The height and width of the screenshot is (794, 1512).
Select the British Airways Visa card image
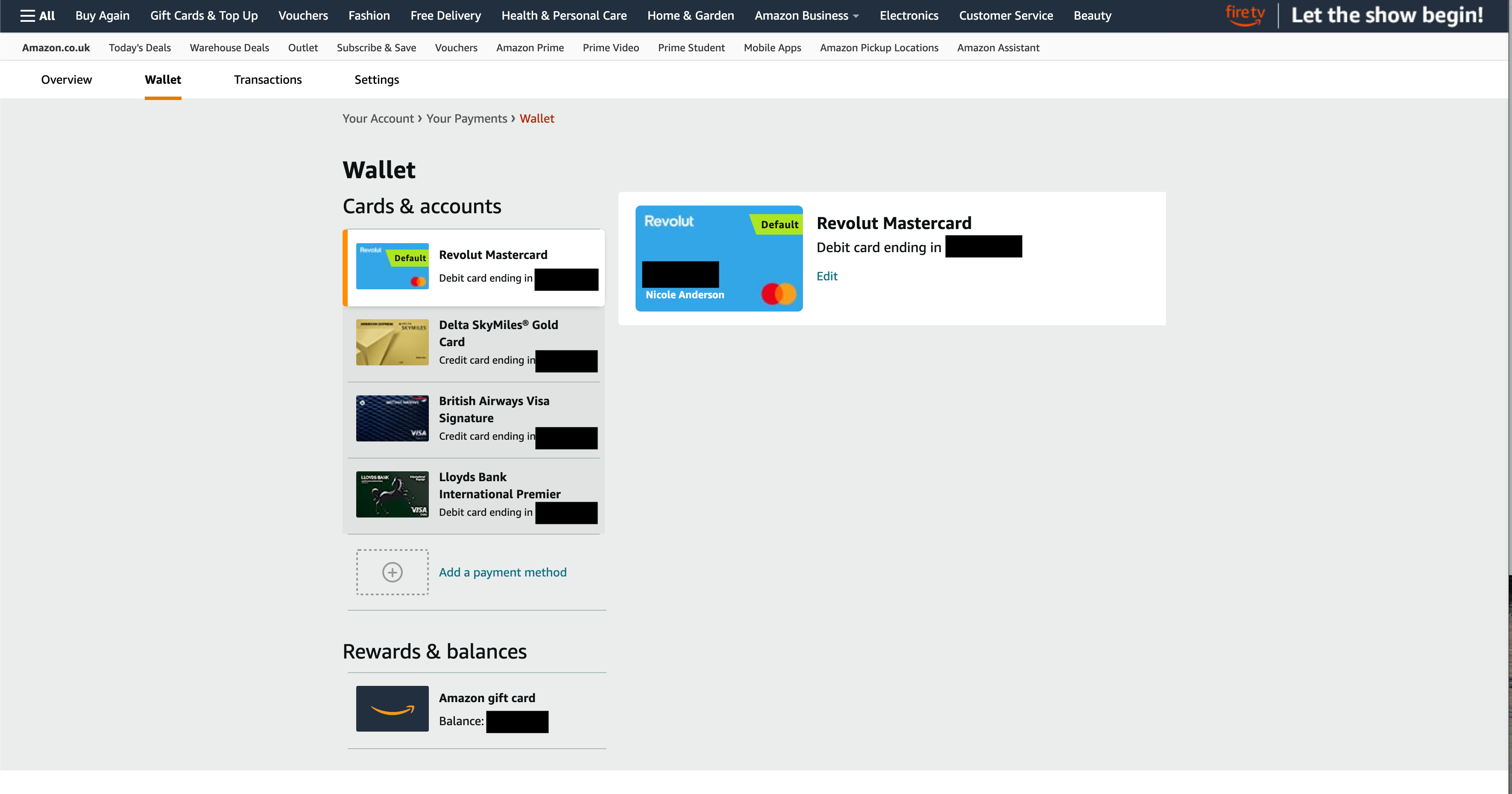pos(392,418)
